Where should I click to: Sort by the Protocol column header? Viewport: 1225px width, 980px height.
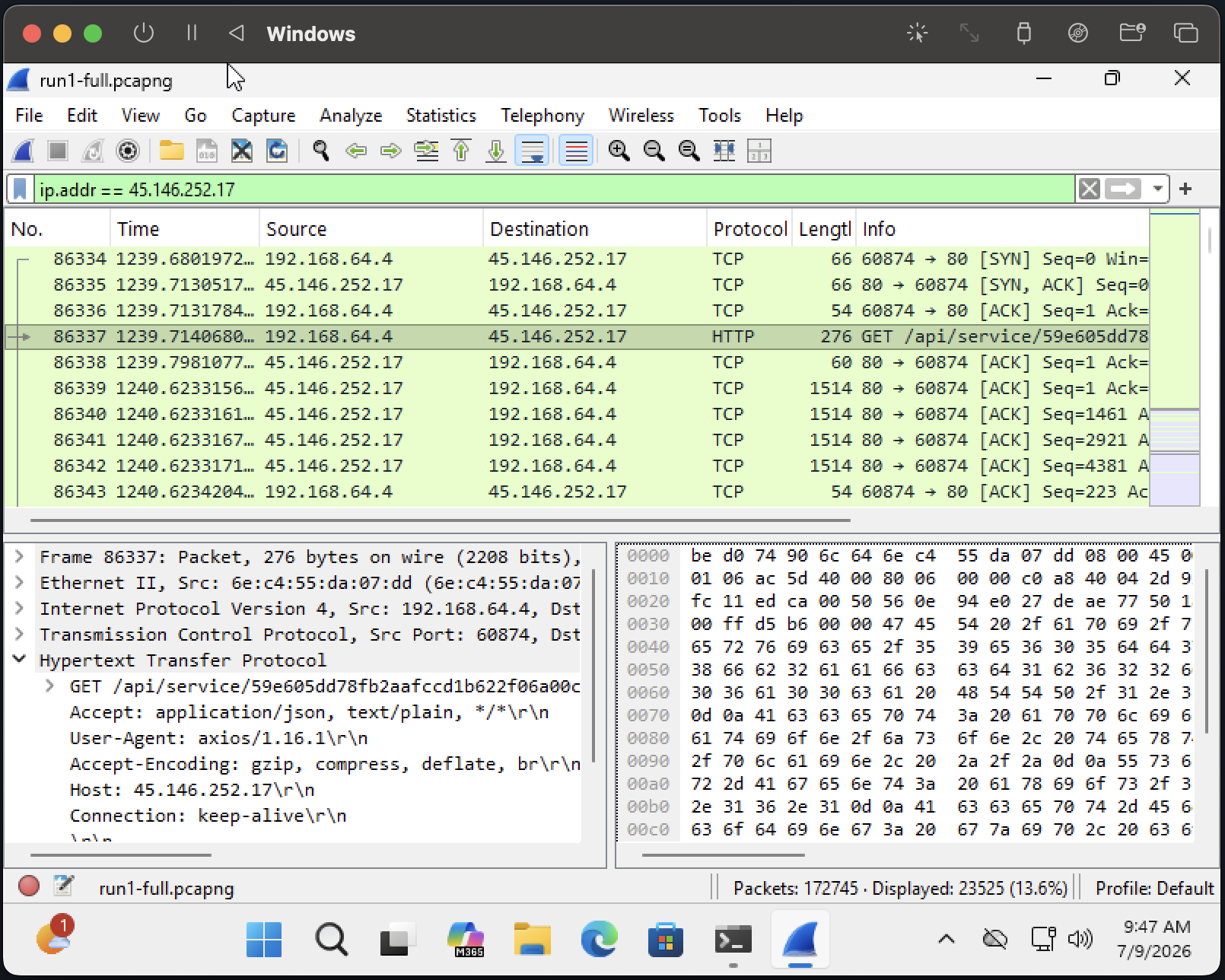(749, 229)
